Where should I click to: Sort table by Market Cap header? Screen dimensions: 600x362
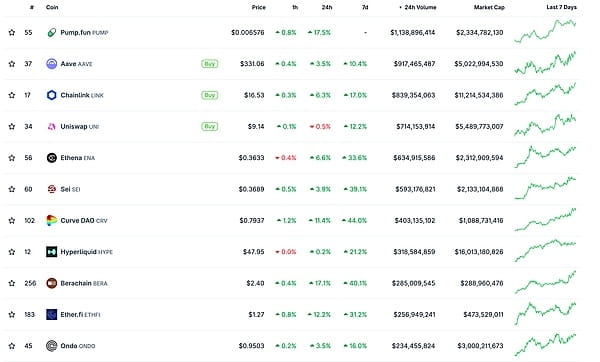click(x=489, y=7)
